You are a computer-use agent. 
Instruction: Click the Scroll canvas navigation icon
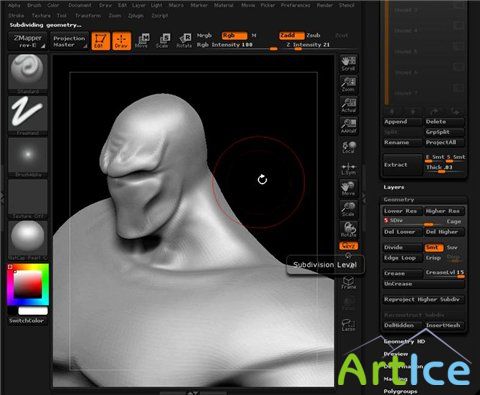click(x=348, y=64)
